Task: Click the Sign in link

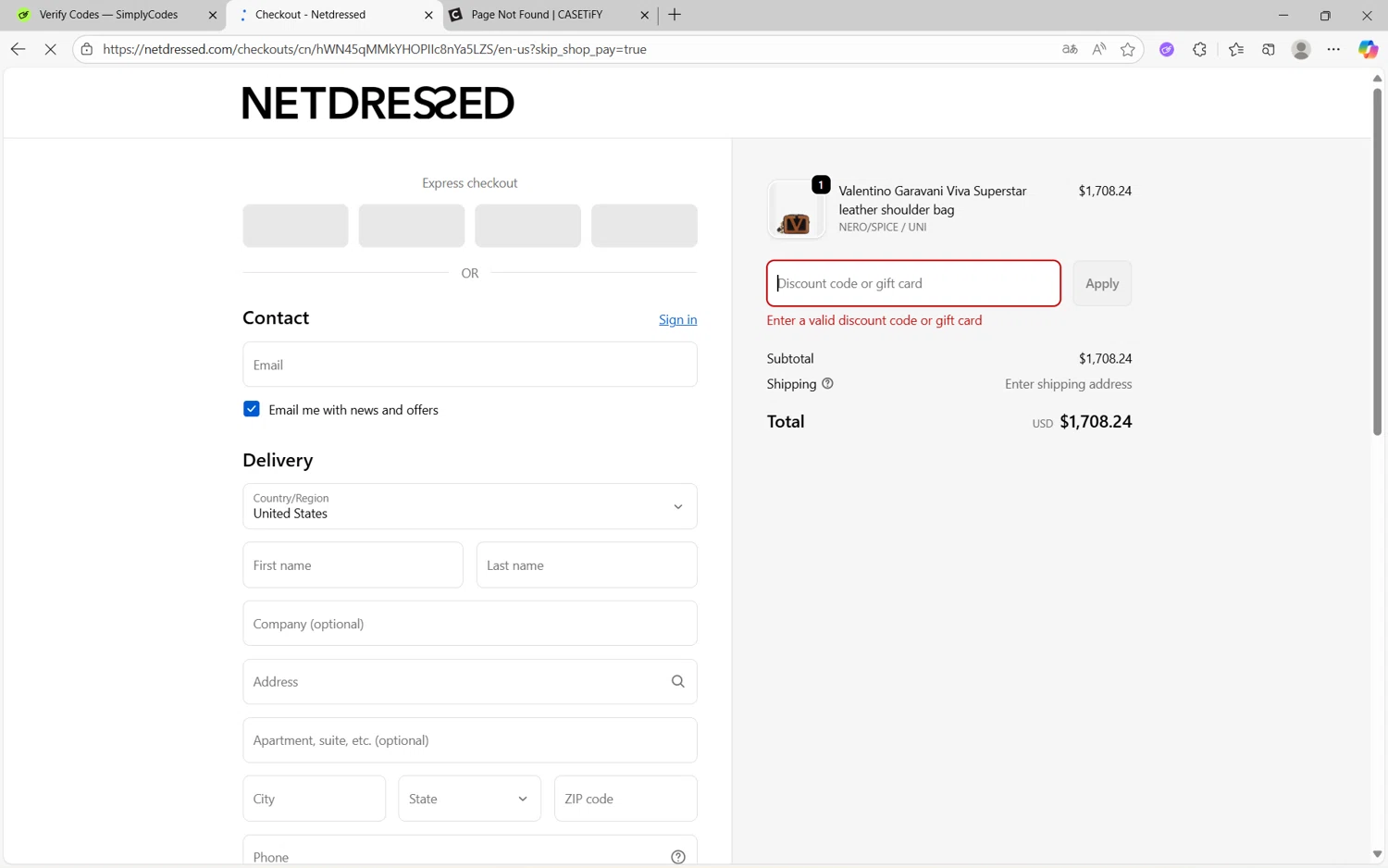Action: [x=678, y=319]
